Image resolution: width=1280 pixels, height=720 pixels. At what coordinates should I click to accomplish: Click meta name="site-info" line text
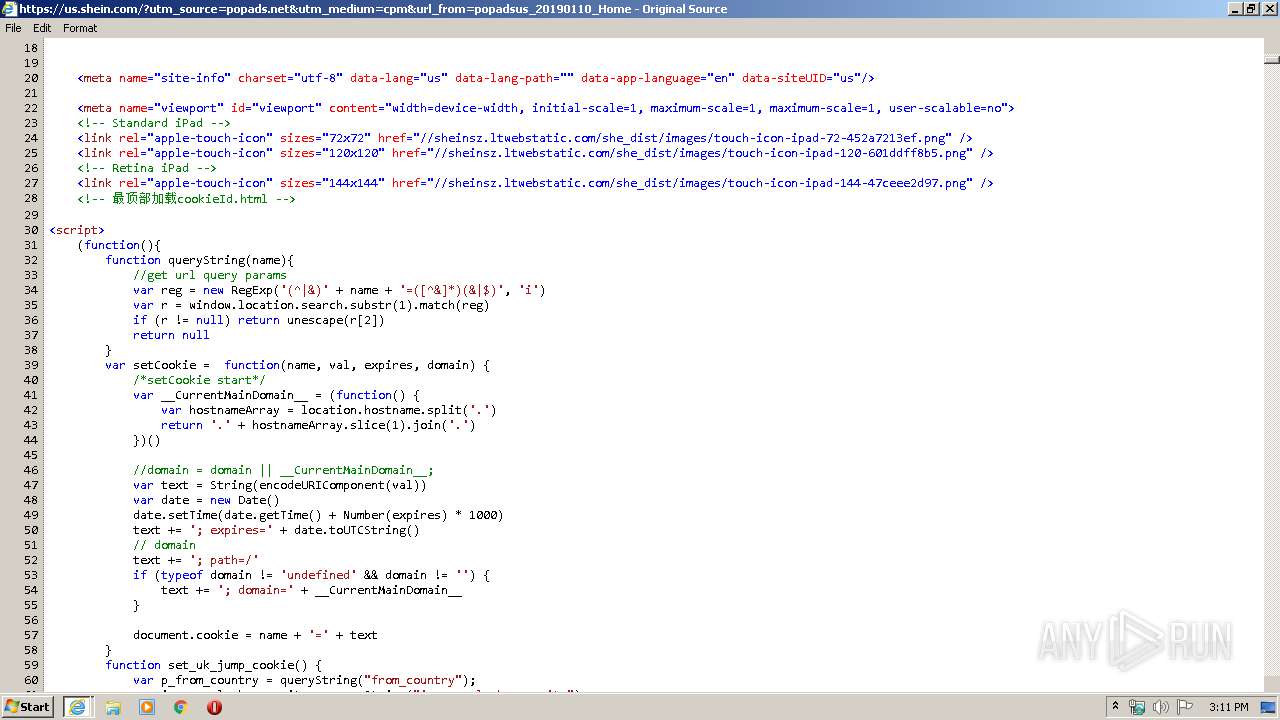click(476, 78)
